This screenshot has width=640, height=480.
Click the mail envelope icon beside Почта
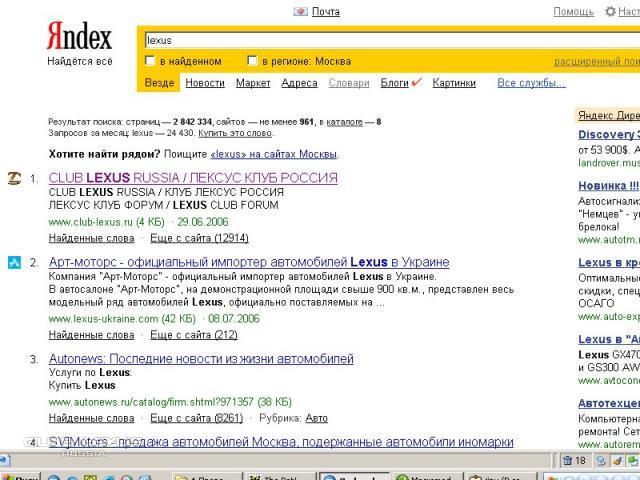pyautogui.click(x=300, y=12)
